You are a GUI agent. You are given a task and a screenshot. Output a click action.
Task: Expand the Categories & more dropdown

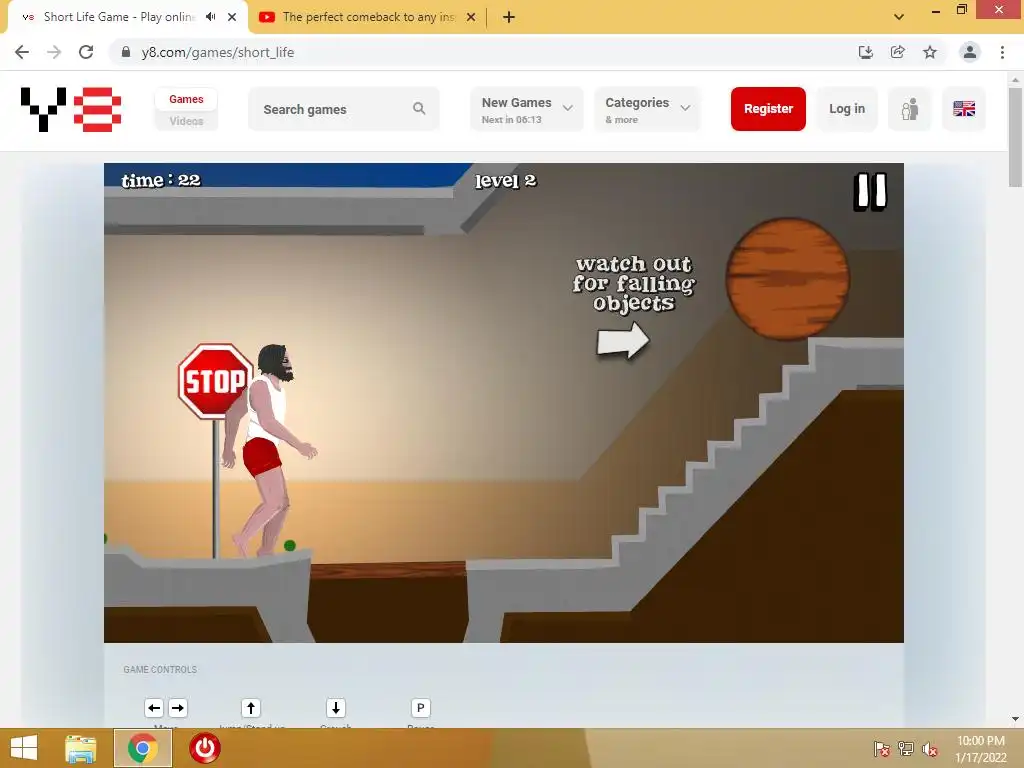coord(647,109)
